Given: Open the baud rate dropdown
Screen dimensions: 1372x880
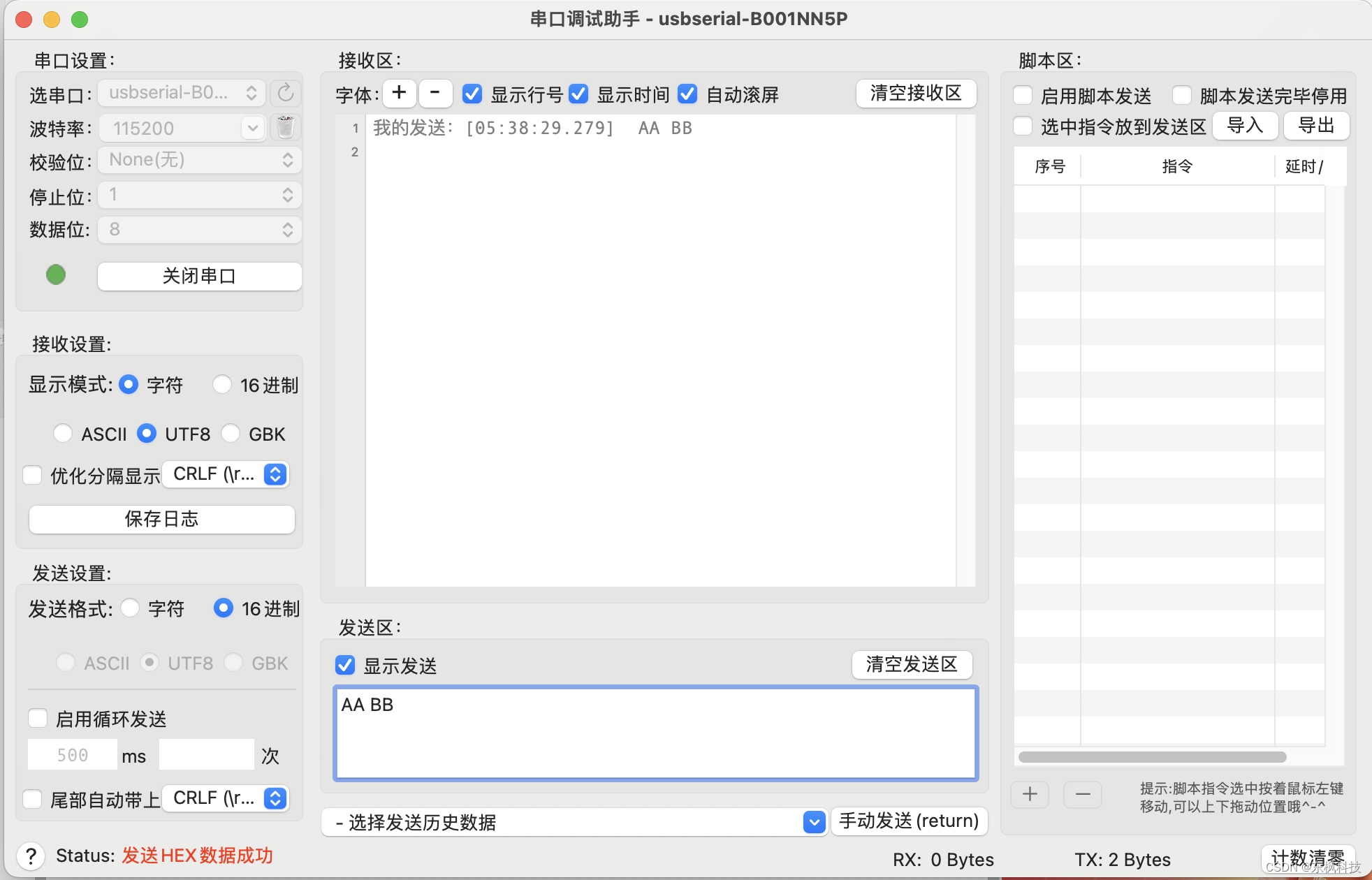Looking at the screenshot, I should click(x=253, y=127).
